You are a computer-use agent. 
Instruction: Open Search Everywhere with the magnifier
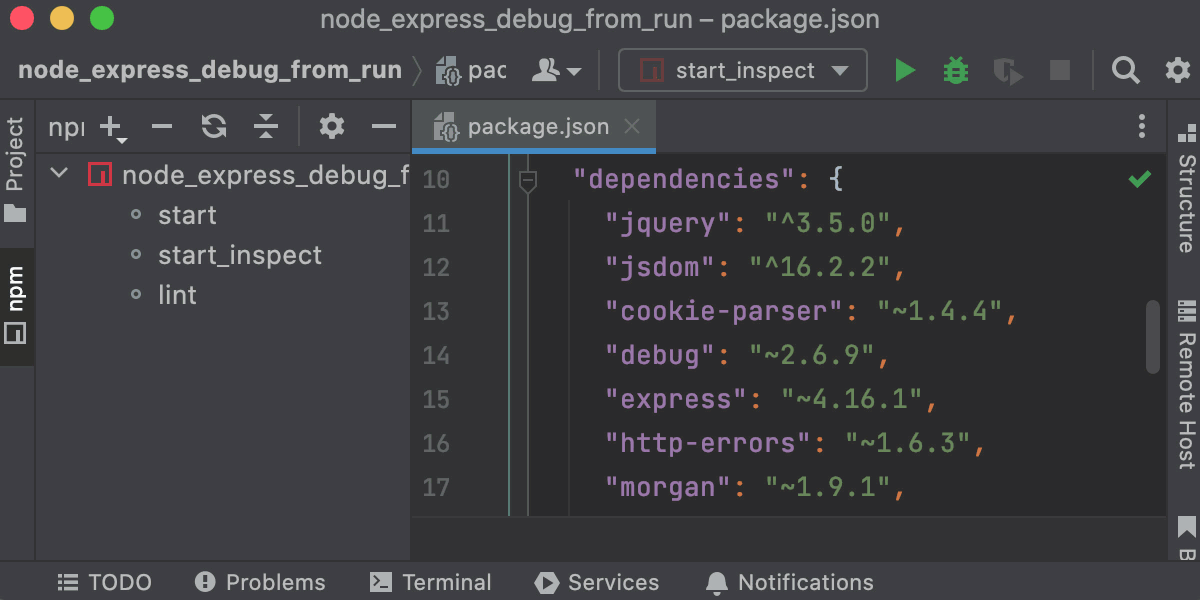[x=1125, y=70]
